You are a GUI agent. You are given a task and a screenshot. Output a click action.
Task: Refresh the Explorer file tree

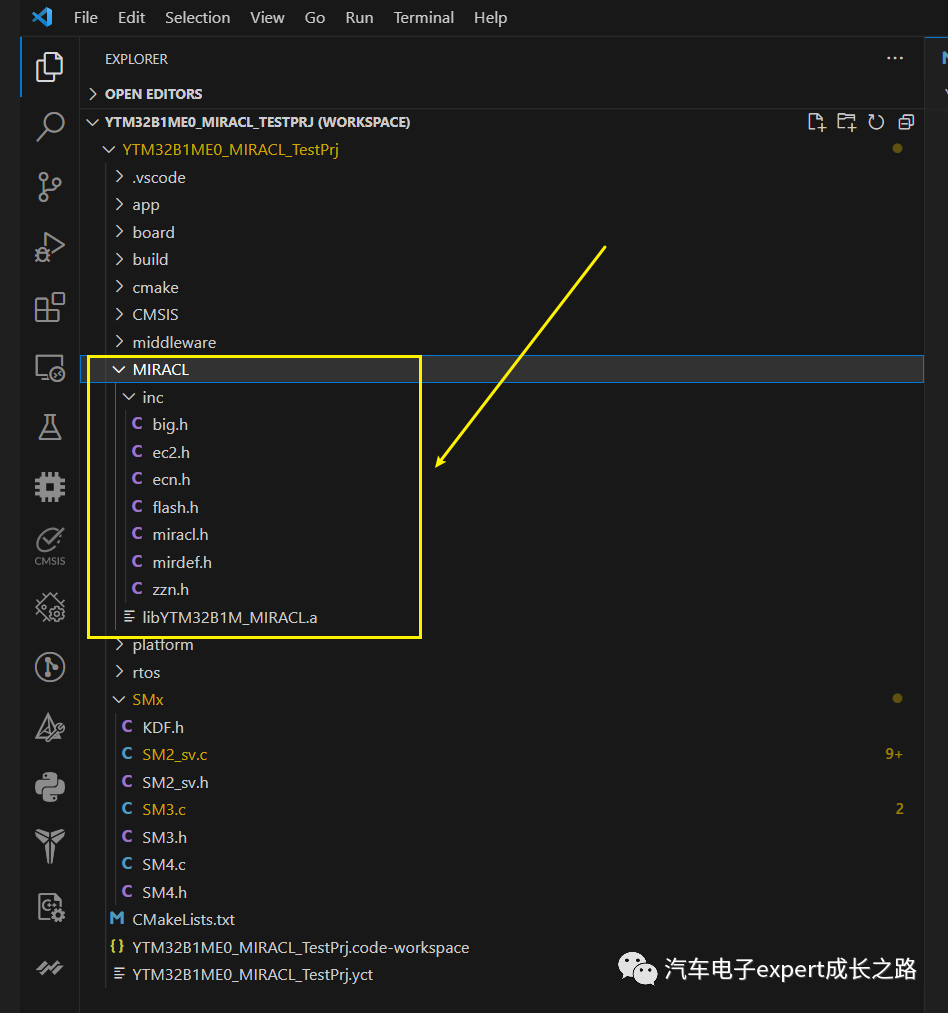click(876, 122)
